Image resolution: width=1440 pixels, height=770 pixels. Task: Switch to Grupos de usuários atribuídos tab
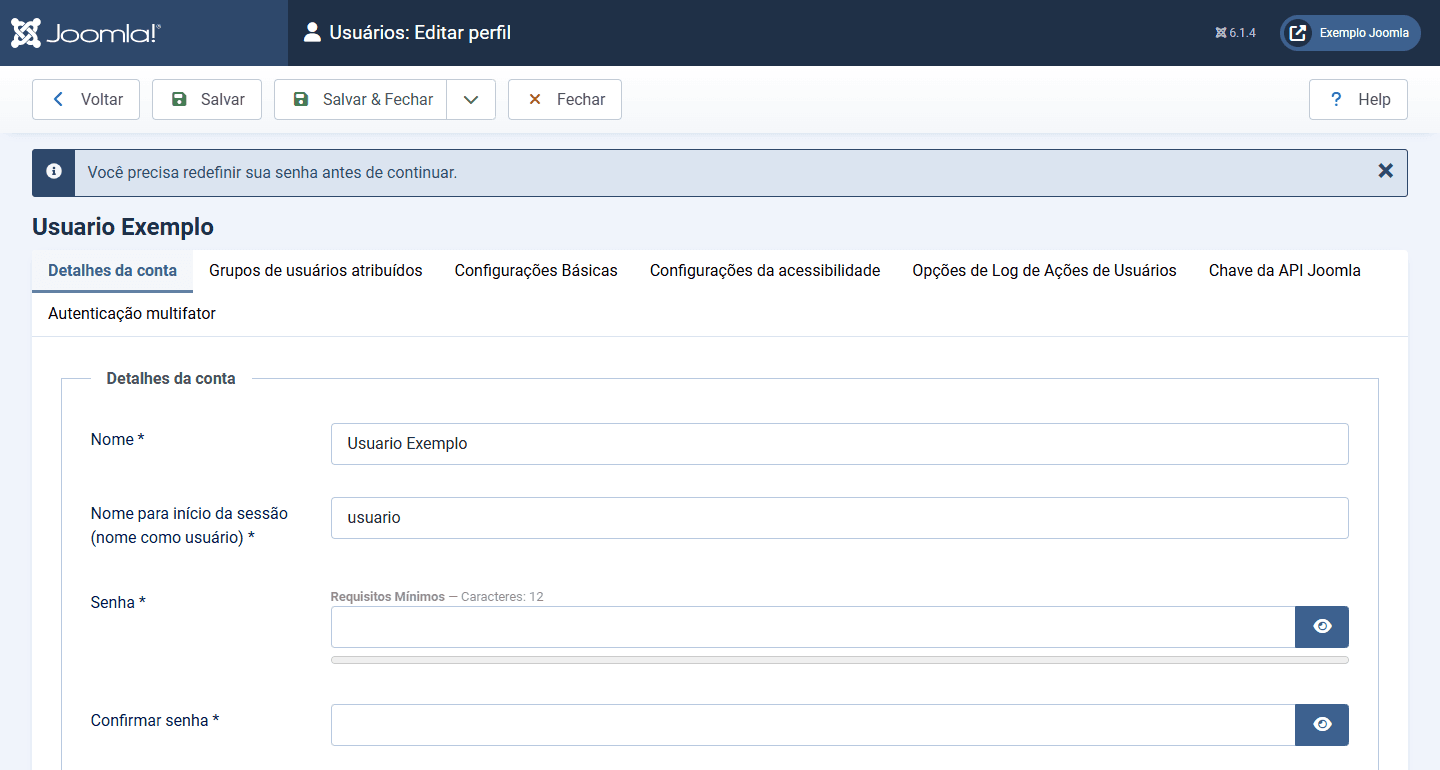pos(316,271)
